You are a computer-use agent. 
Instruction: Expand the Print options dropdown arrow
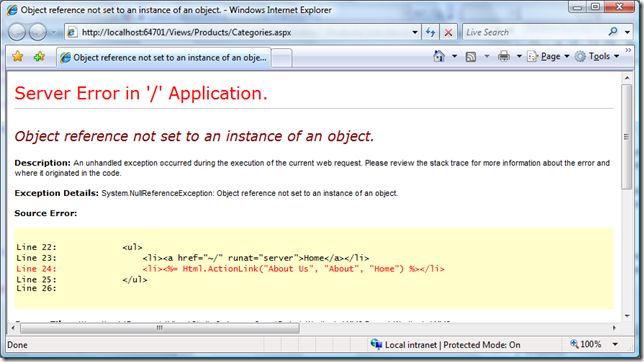pos(519,56)
